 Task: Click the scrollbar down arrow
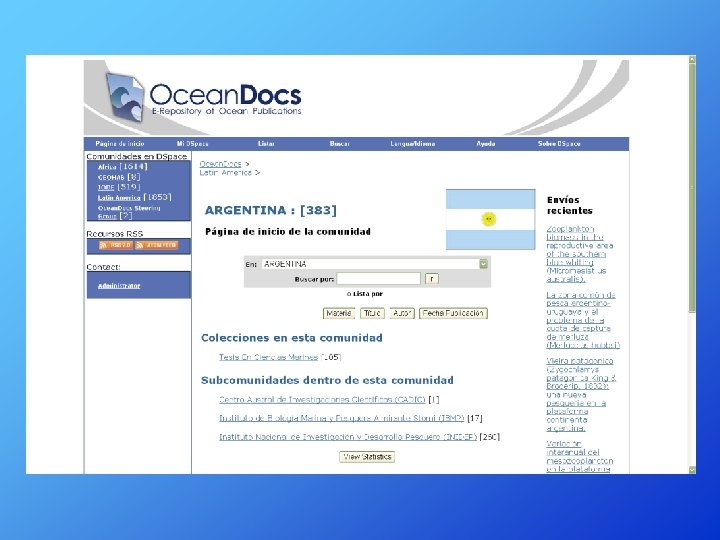tap(692, 470)
